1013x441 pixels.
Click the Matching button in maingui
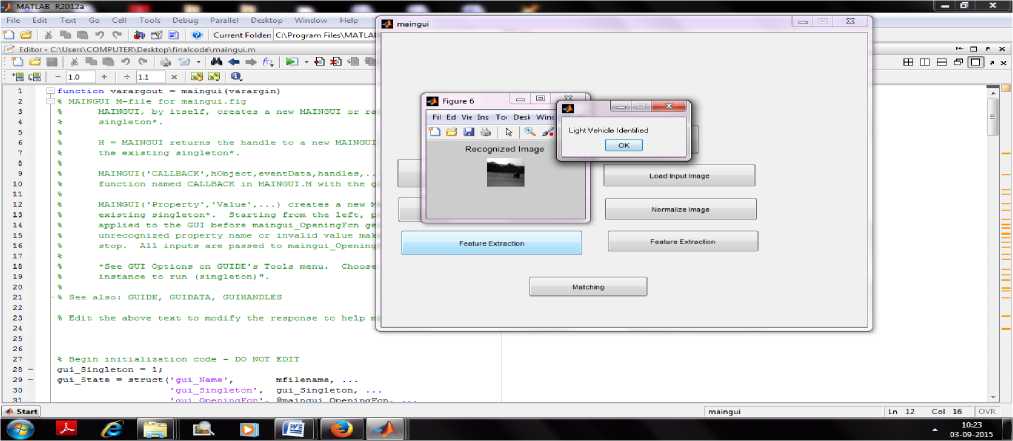pyautogui.click(x=588, y=287)
